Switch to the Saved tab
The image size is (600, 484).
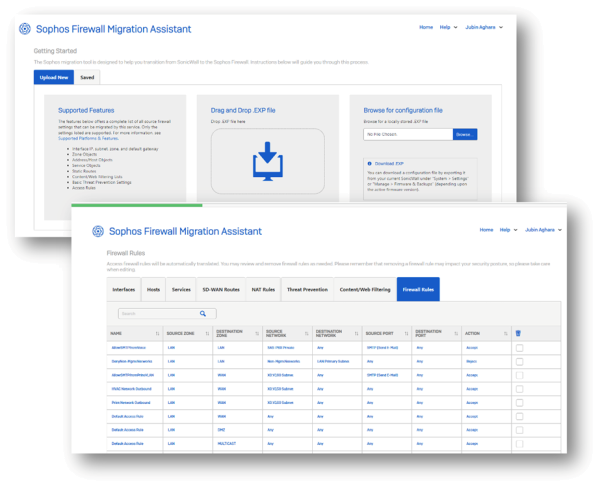pos(87,77)
